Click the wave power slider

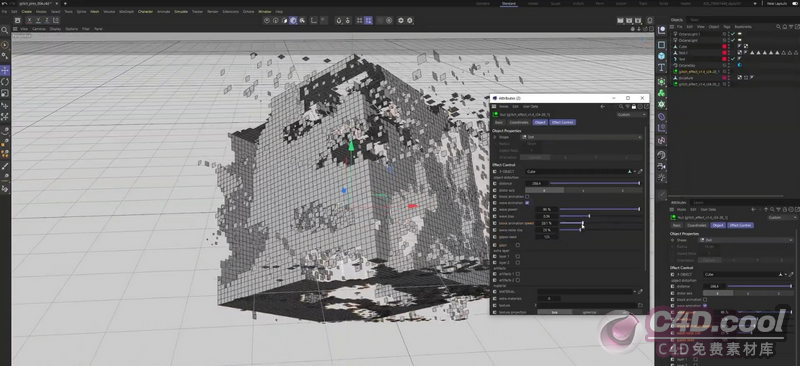tap(599, 209)
